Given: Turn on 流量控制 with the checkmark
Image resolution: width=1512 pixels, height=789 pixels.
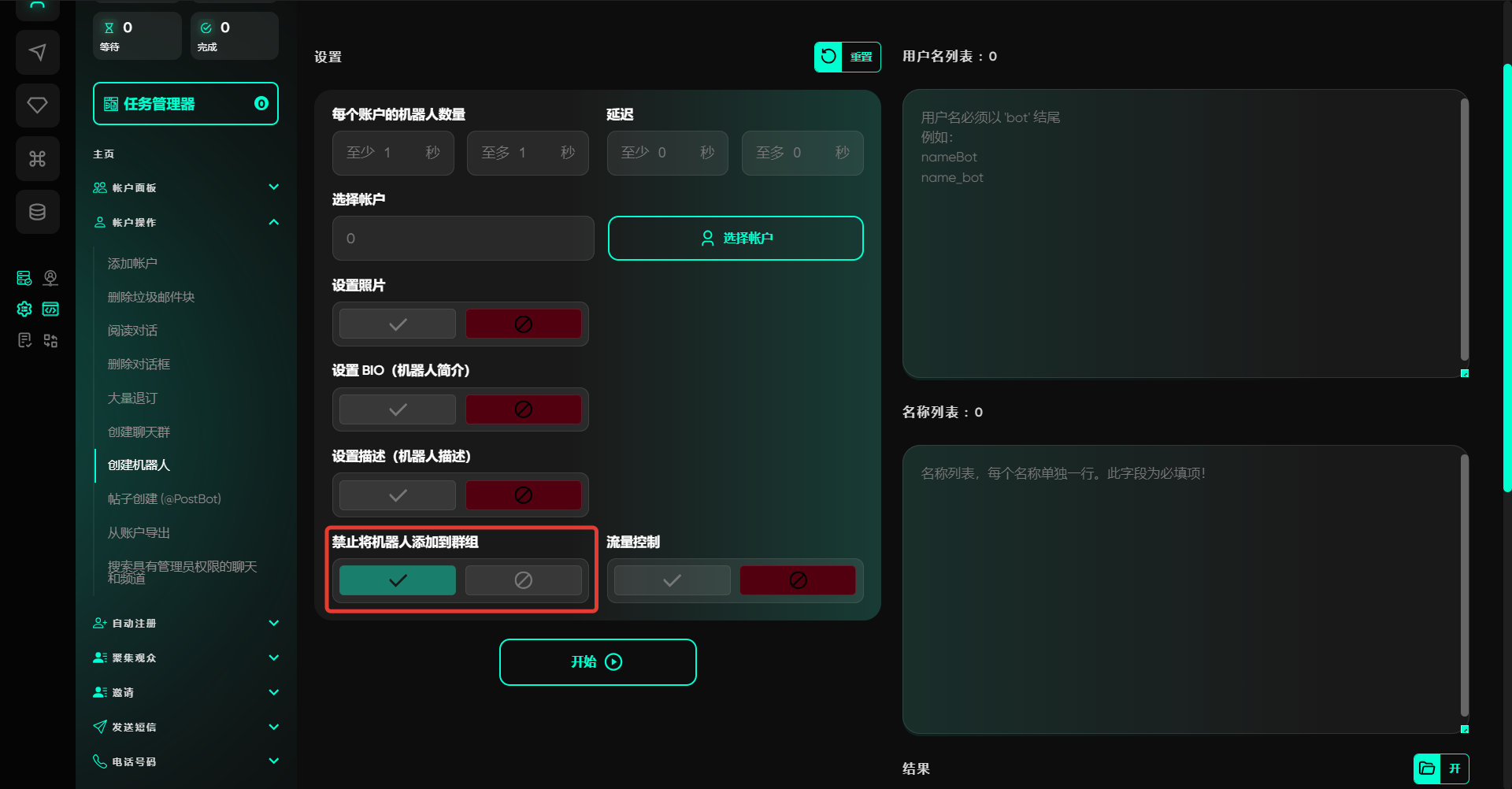Looking at the screenshot, I should tap(672, 581).
